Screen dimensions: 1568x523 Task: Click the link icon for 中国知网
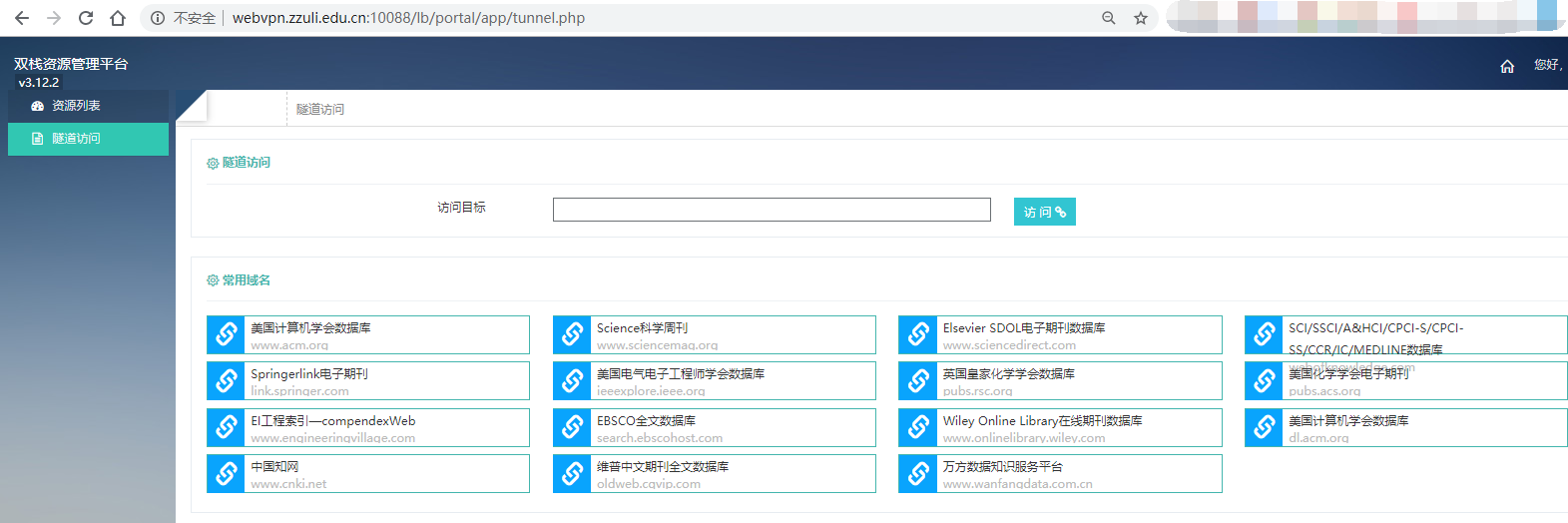[x=227, y=473]
